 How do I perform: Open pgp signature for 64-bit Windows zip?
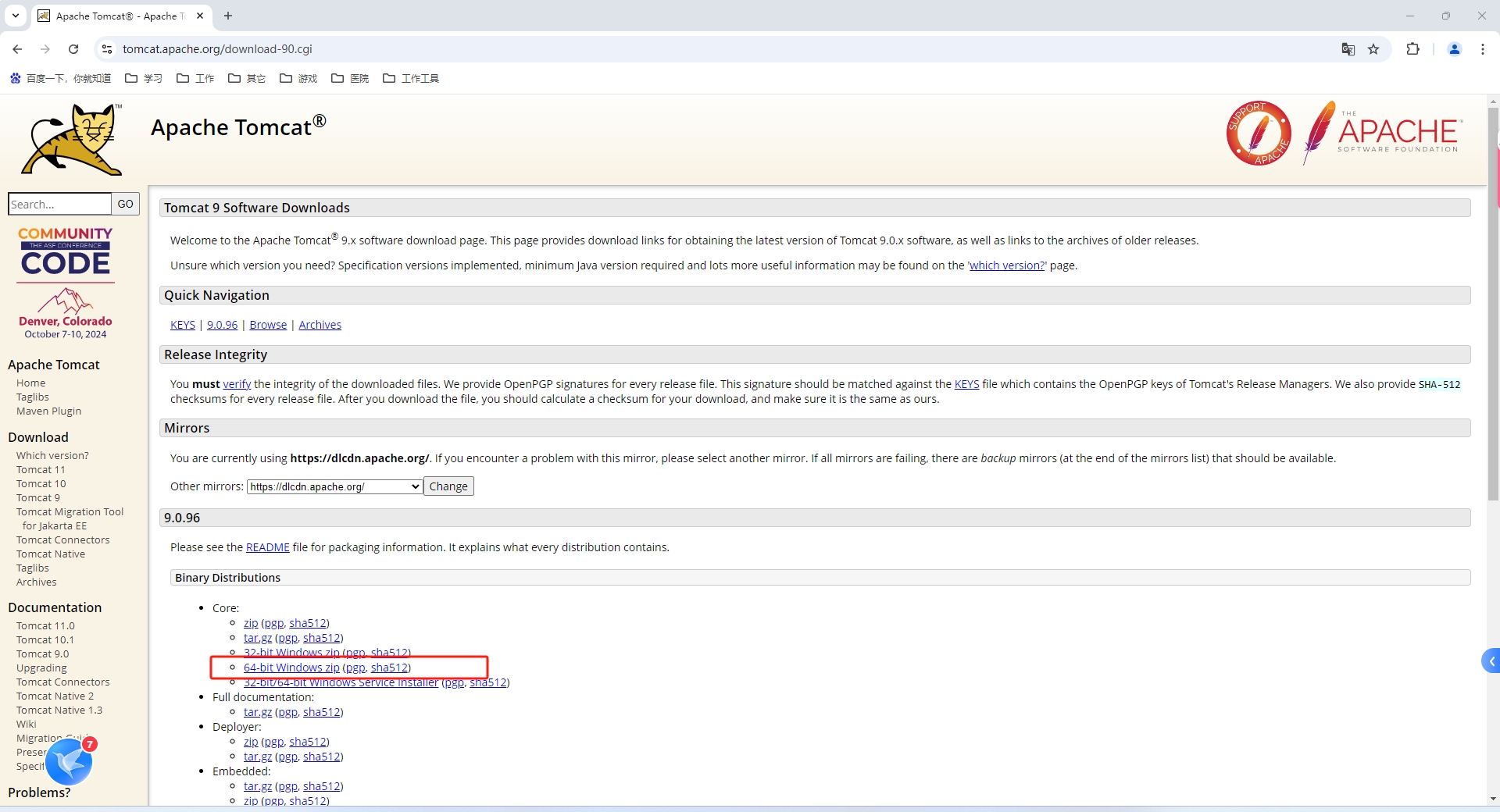coord(355,668)
